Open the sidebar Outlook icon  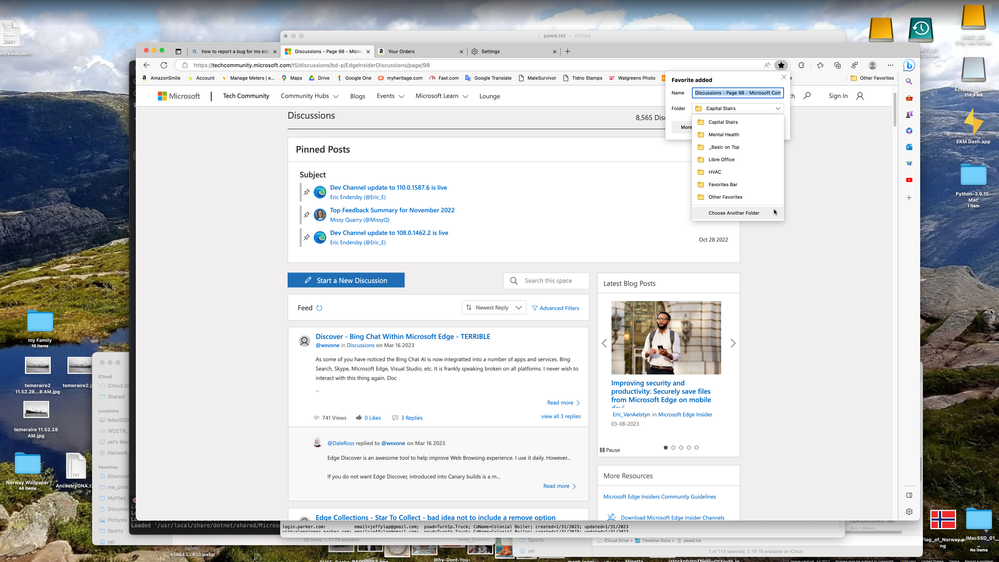click(909, 147)
